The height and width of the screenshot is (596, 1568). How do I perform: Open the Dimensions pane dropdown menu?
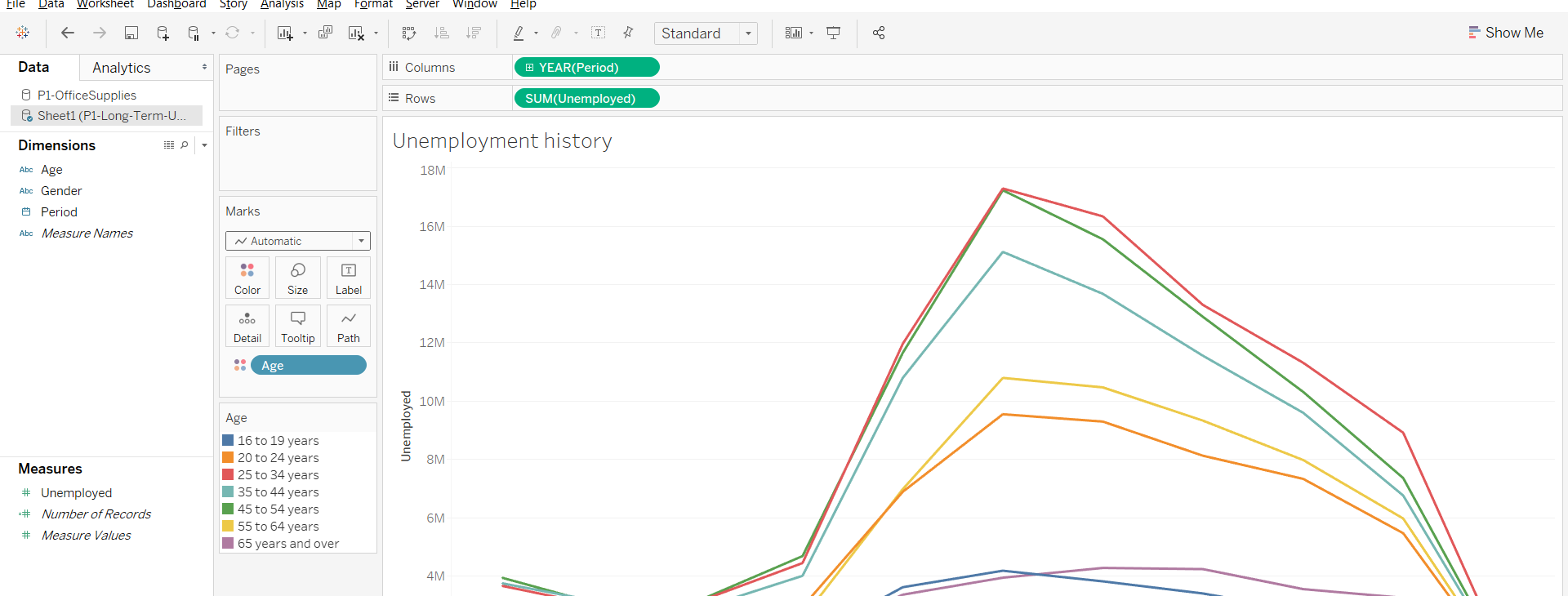pos(204,145)
